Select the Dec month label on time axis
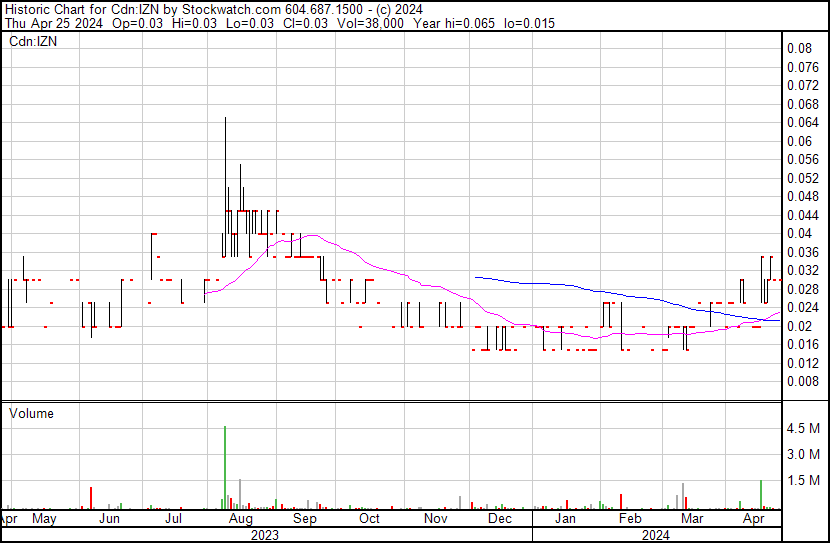830x543 pixels. (499, 520)
